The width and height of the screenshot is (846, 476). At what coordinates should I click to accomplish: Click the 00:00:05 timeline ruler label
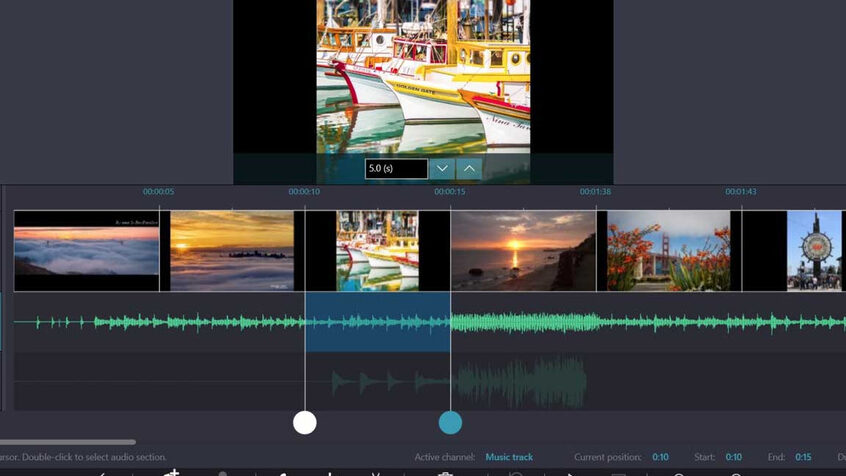(x=158, y=192)
